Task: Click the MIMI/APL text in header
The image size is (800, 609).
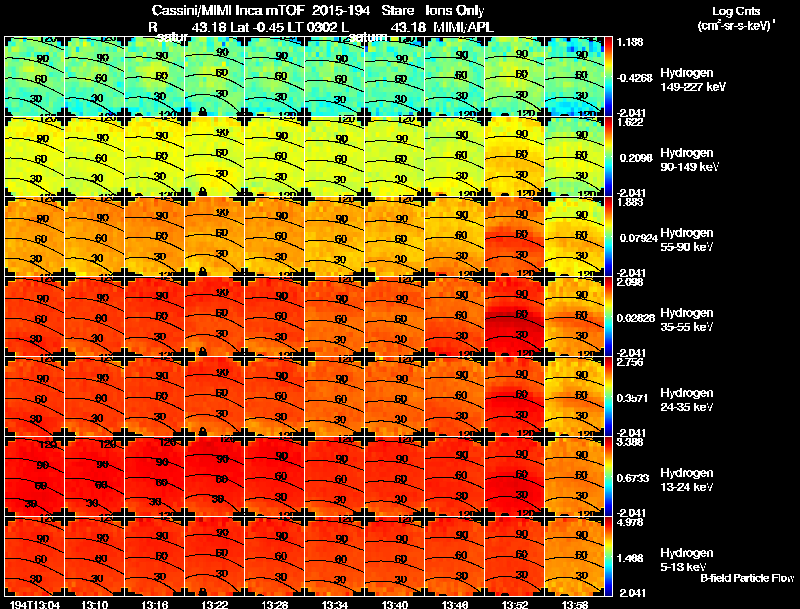Action: pyautogui.click(x=464, y=27)
